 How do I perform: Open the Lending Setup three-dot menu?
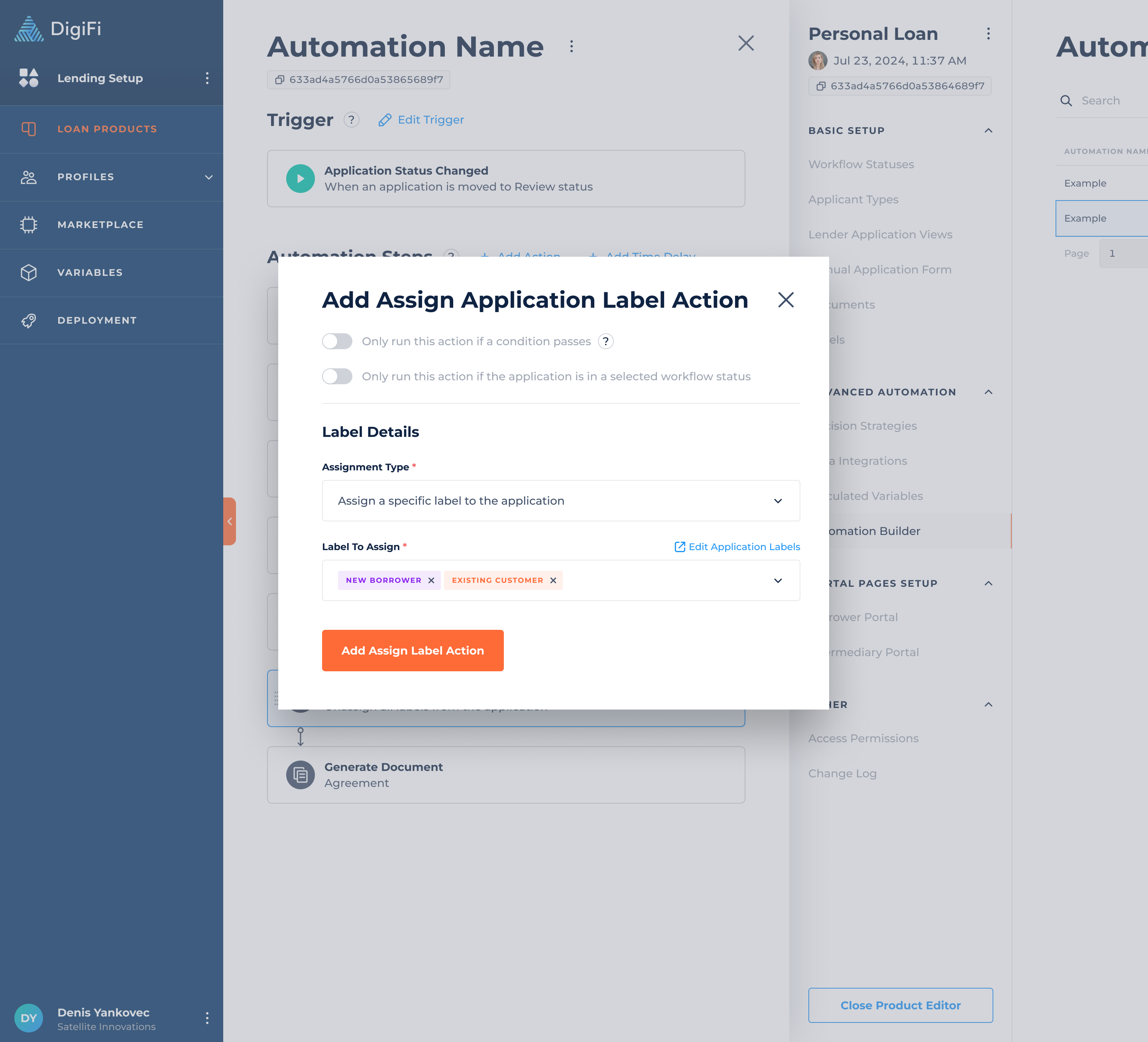tap(207, 78)
